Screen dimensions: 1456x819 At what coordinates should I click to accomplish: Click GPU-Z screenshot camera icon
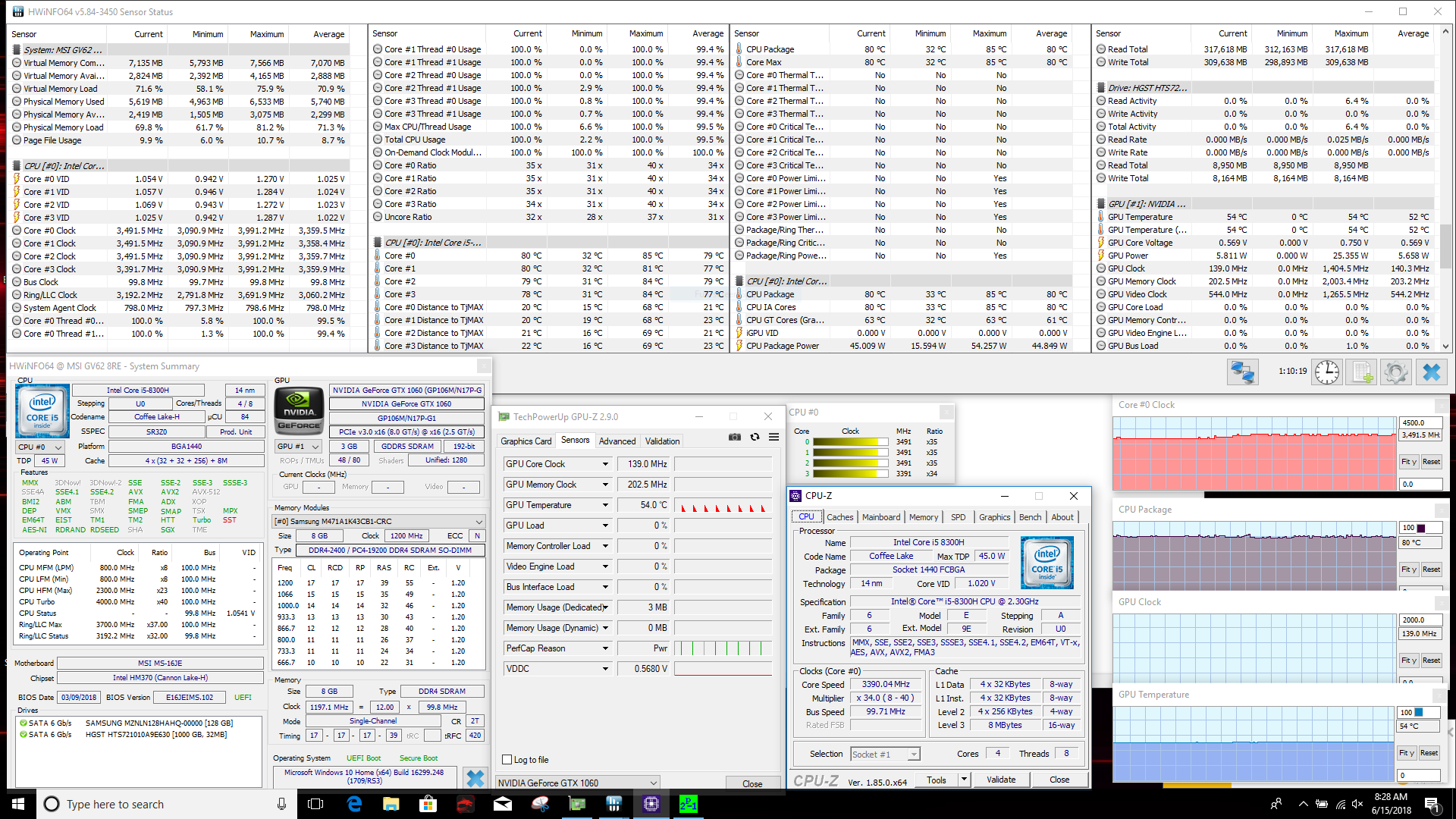(x=734, y=438)
